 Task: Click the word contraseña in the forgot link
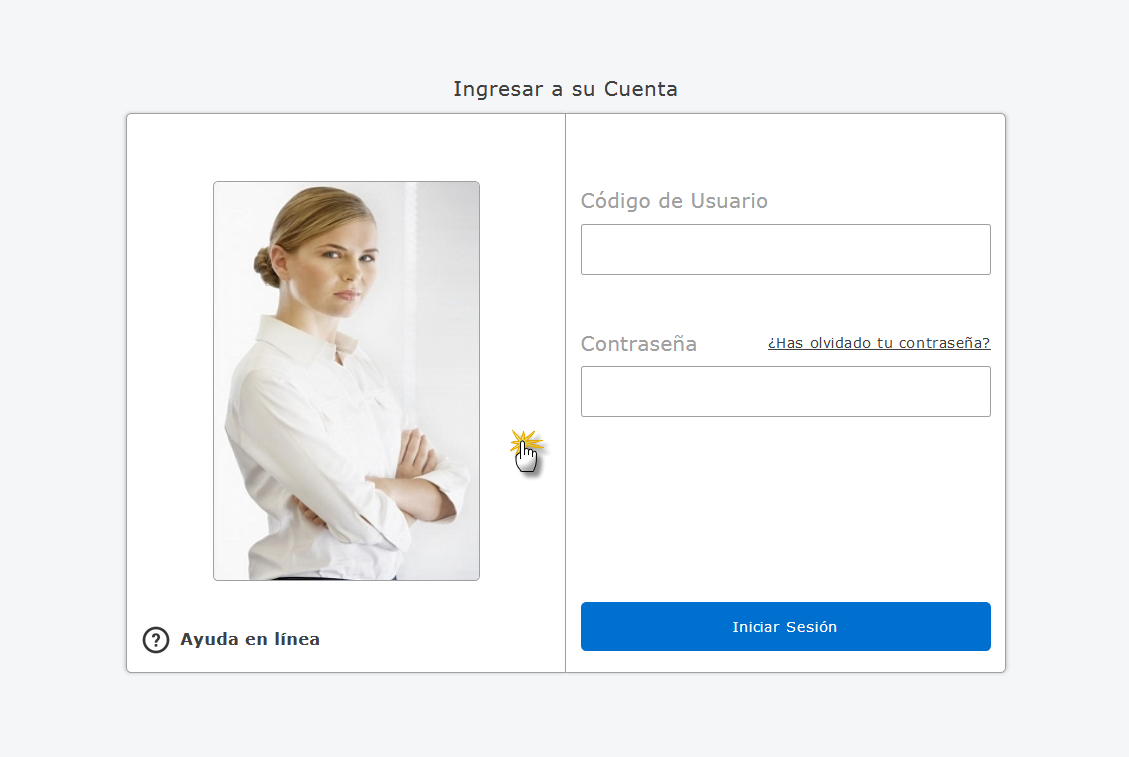click(944, 343)
